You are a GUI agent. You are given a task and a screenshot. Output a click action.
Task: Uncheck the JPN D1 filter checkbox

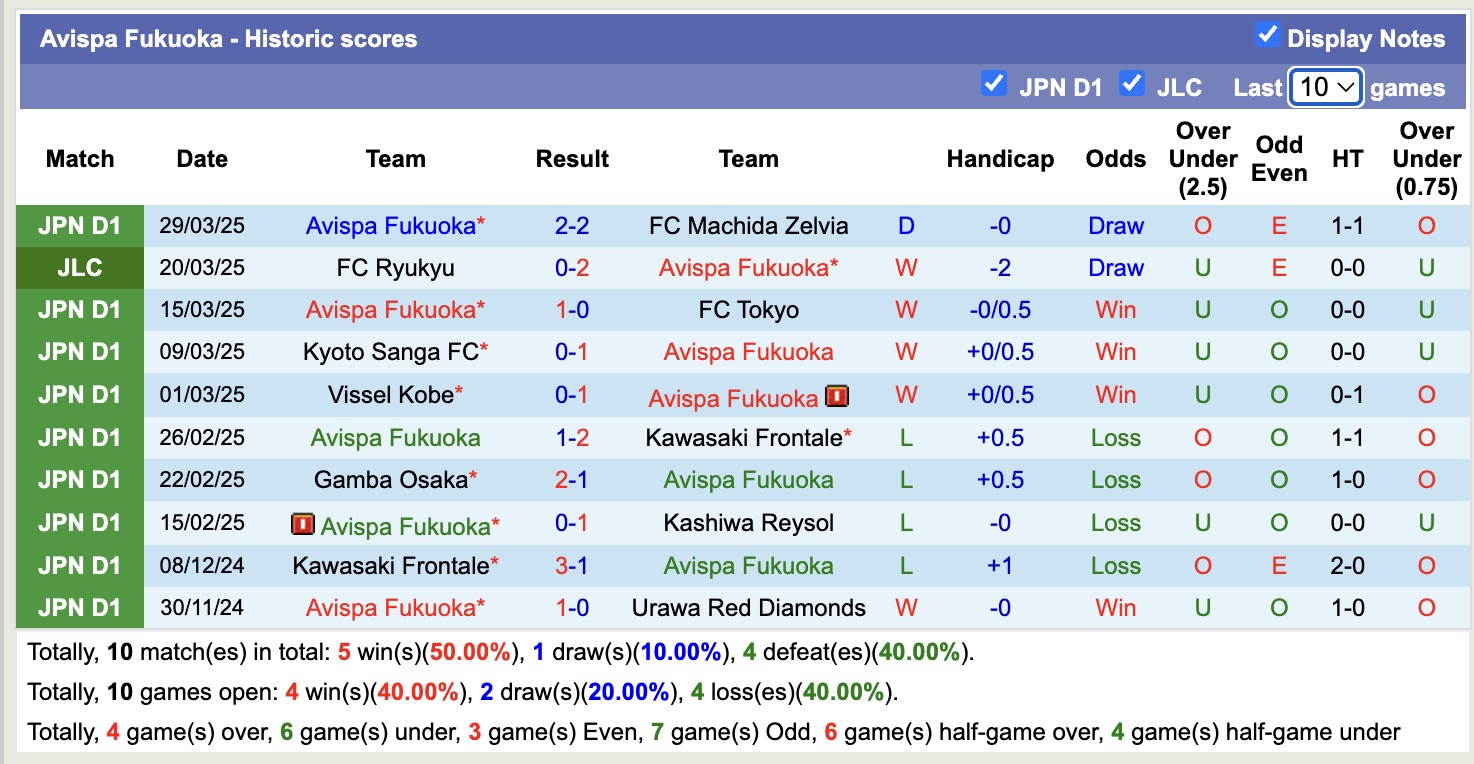coord(994,85)
